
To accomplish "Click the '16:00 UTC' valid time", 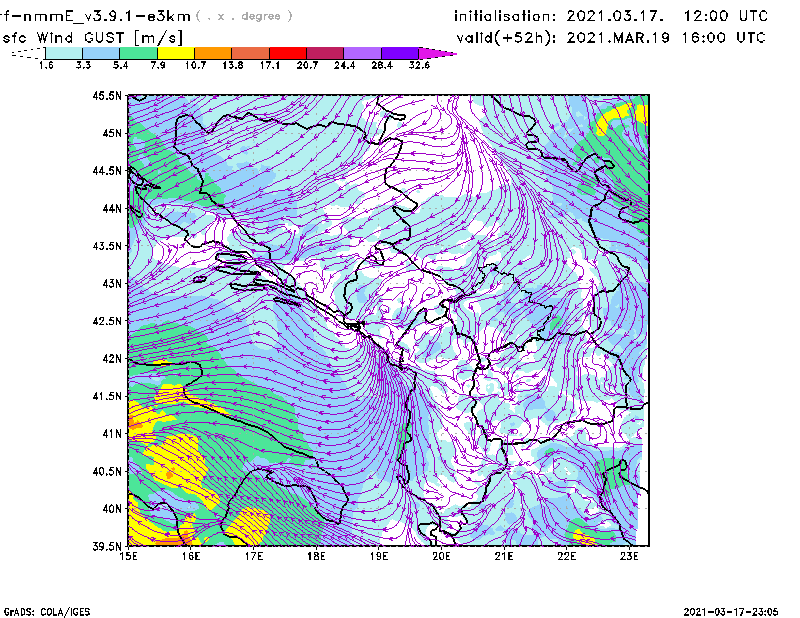I will 724,38.
